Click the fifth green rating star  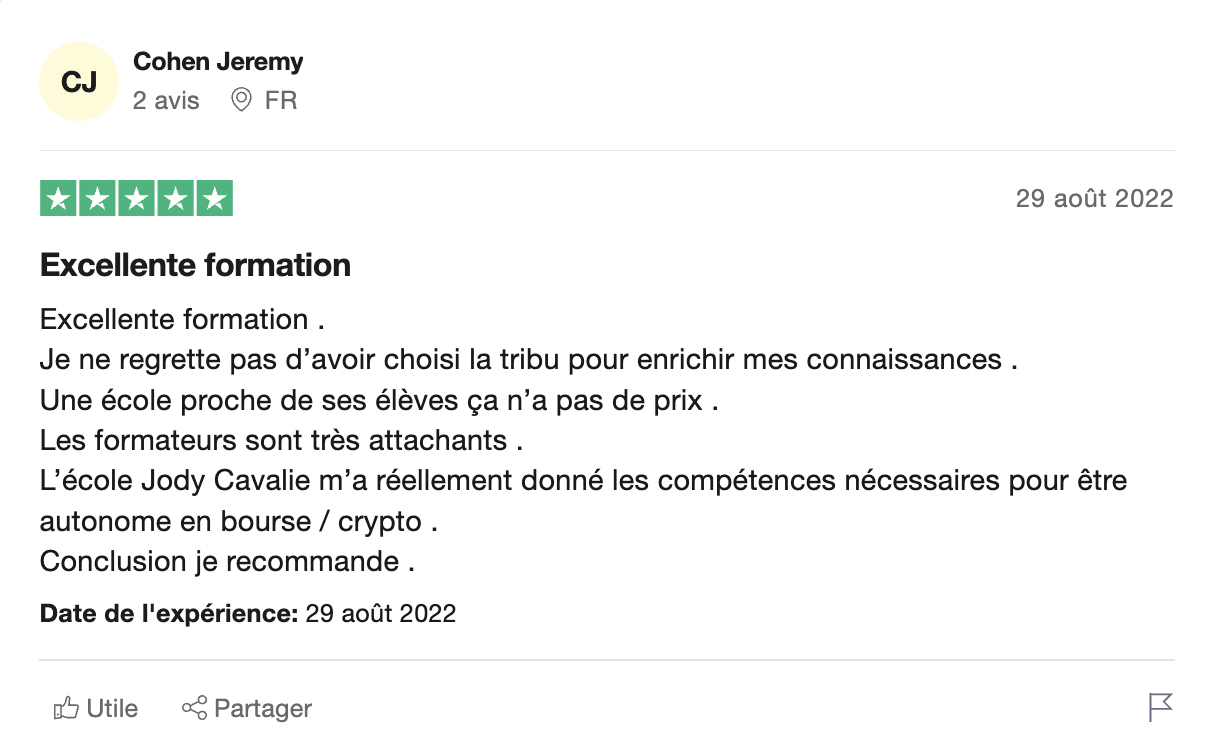click(x=214, y=199)
